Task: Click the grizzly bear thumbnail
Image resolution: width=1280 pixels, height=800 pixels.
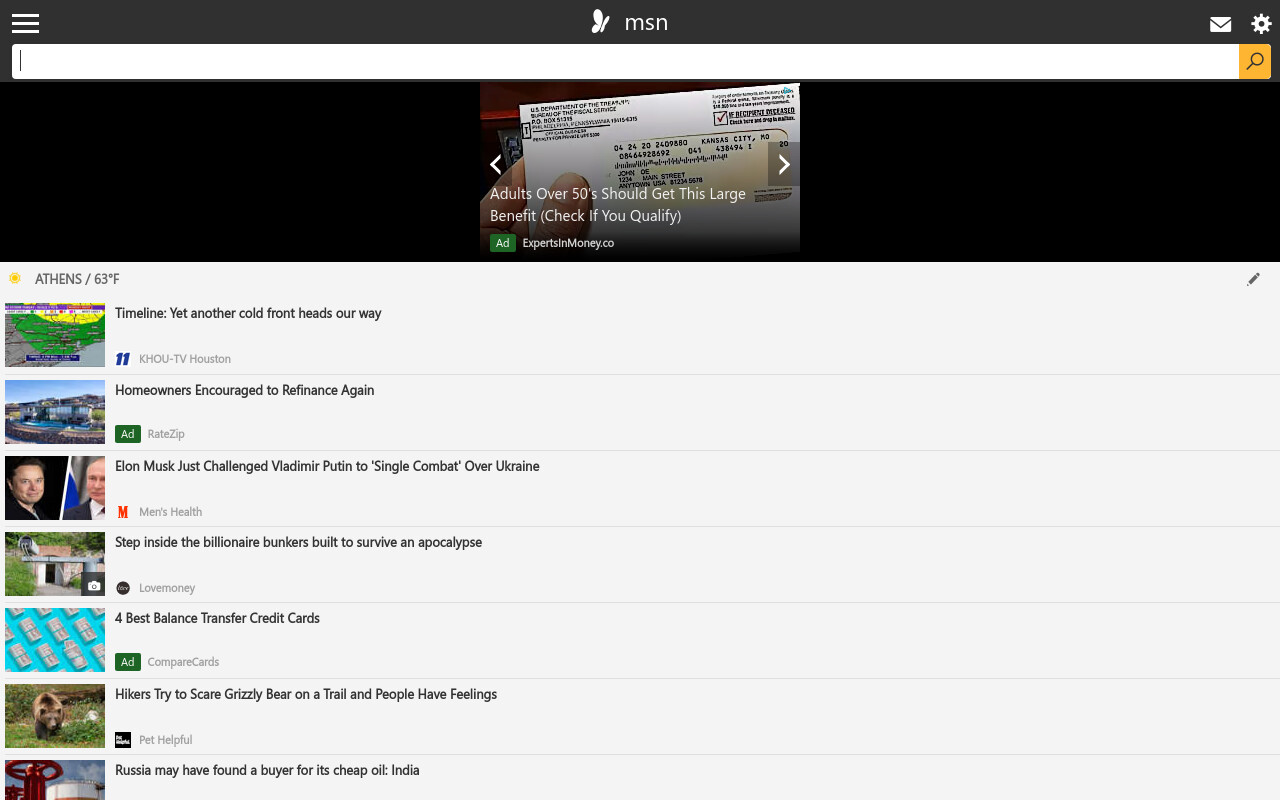Action: (55, 716)
